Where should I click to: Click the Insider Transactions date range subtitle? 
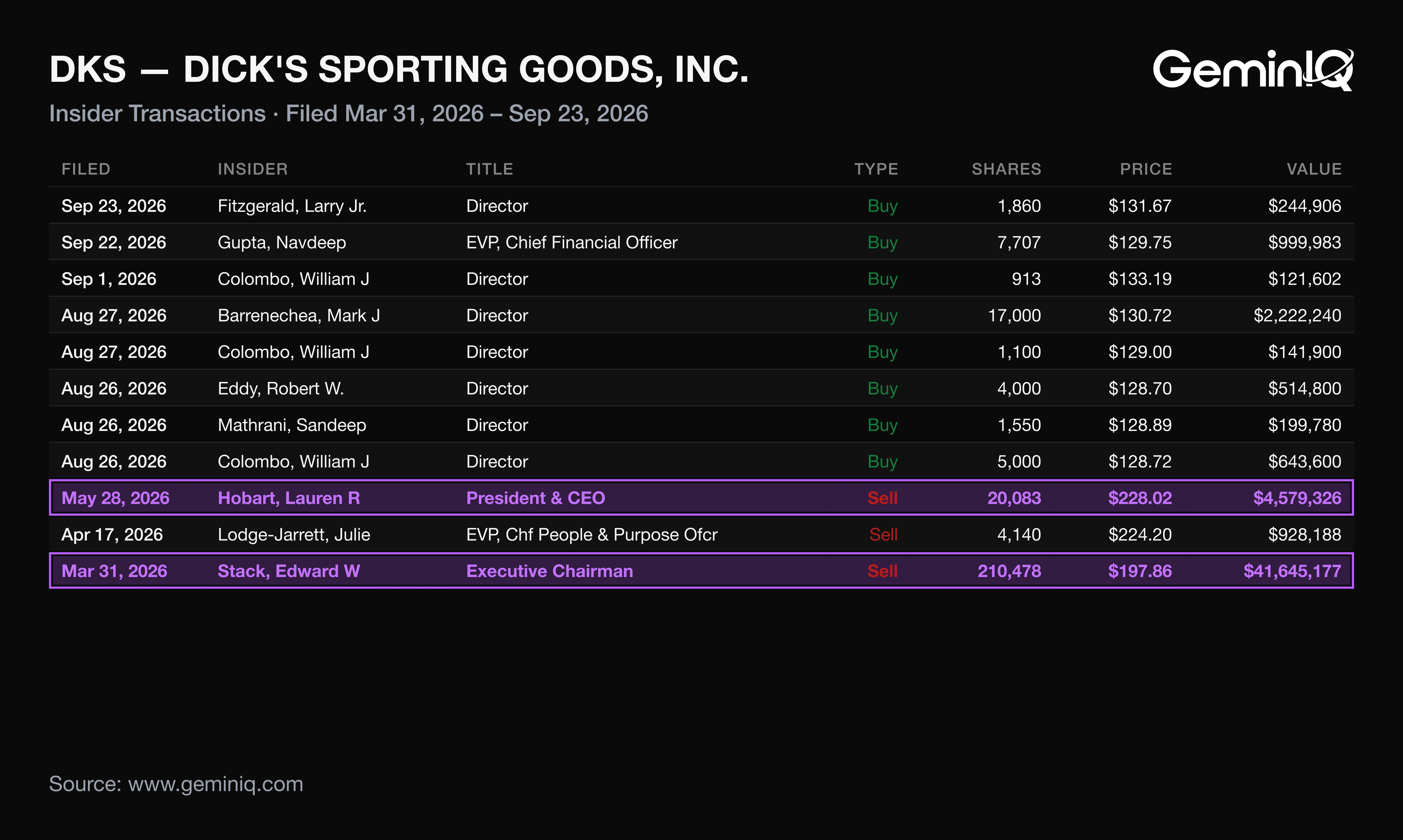[349, 113]
